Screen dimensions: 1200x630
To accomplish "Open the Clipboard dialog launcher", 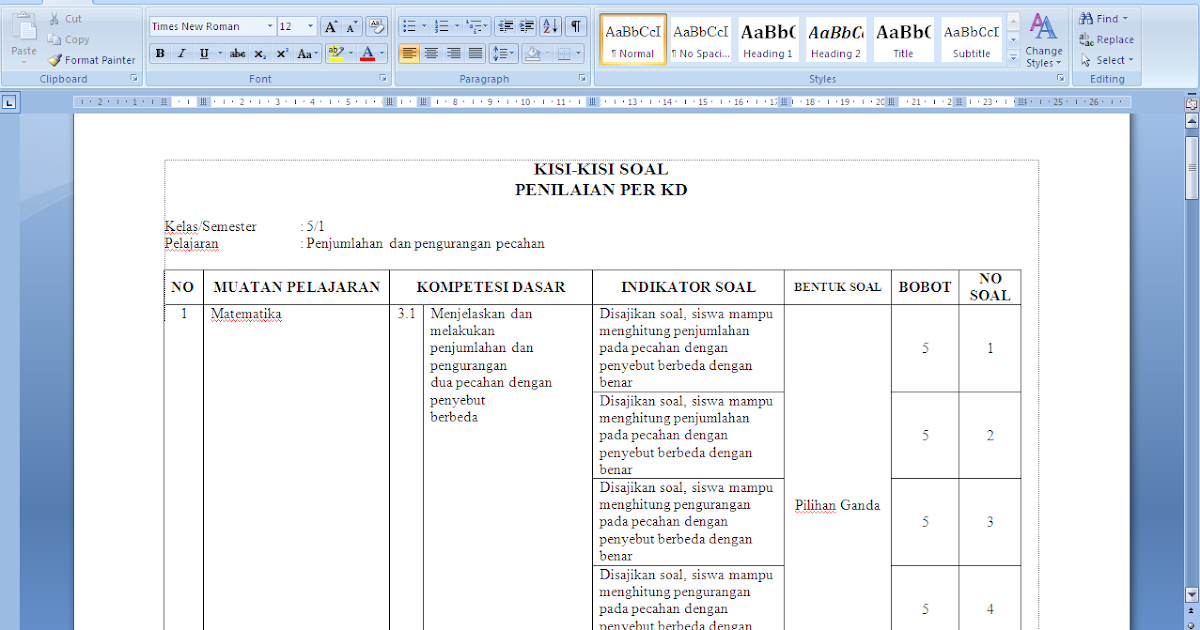I will pyautogui.click(x=134, y=78).
